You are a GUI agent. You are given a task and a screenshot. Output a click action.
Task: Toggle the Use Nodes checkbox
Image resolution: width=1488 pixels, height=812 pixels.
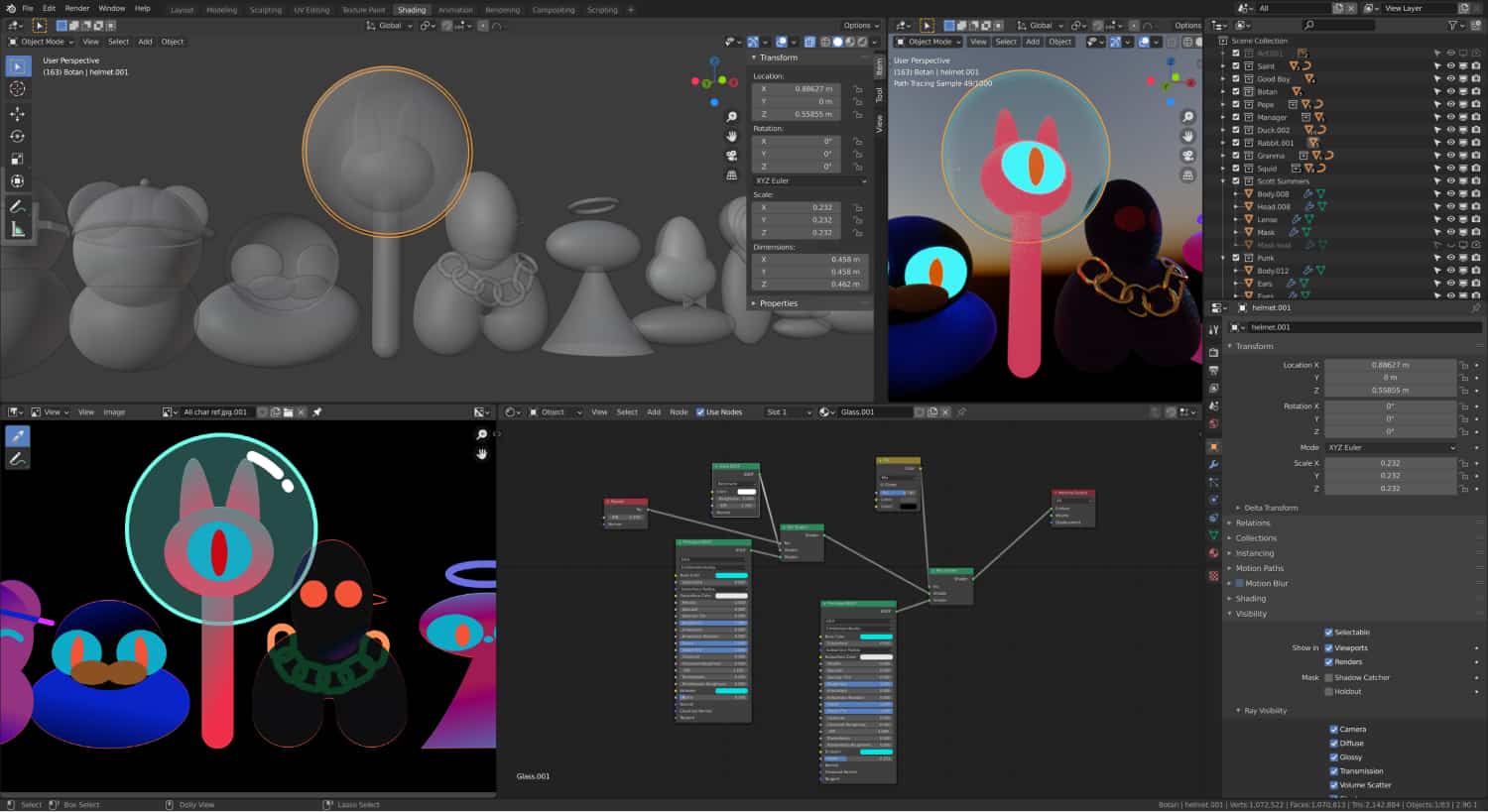point(700,412)
